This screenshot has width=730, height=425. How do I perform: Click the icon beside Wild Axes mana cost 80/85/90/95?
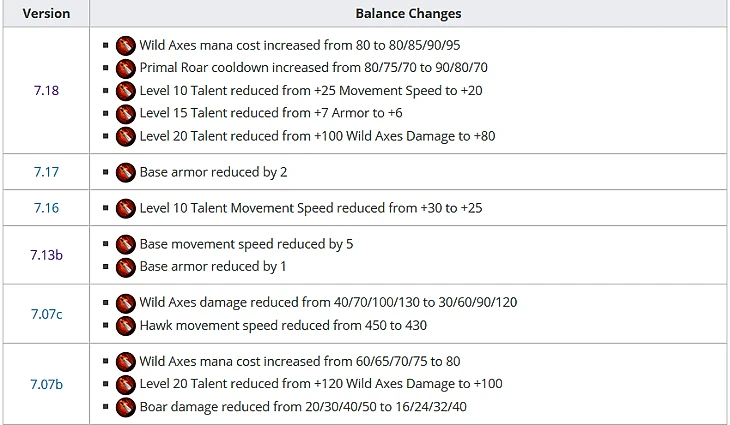(125, 45)
